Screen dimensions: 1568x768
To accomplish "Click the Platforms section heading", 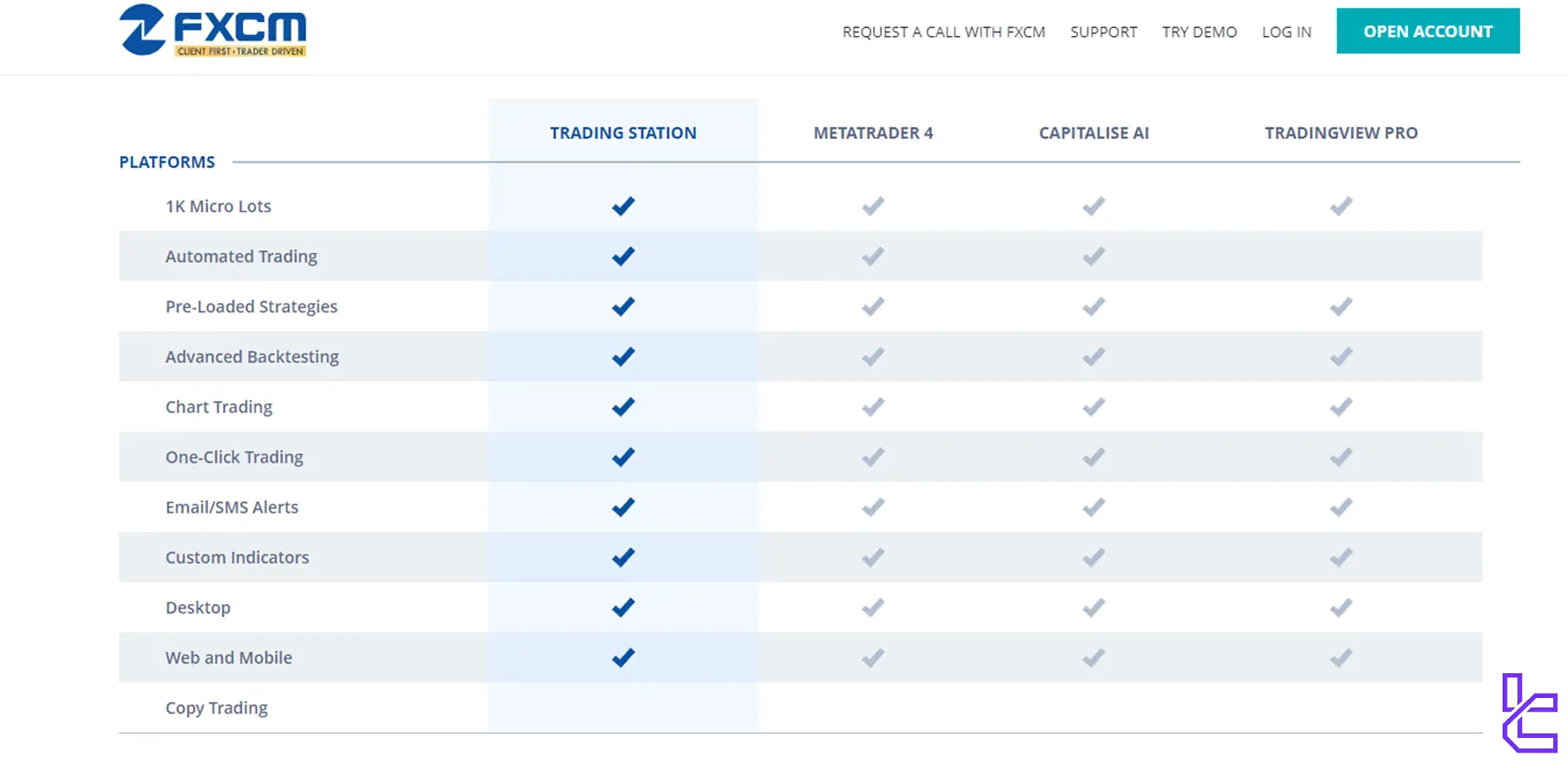I will click(167, 162).
